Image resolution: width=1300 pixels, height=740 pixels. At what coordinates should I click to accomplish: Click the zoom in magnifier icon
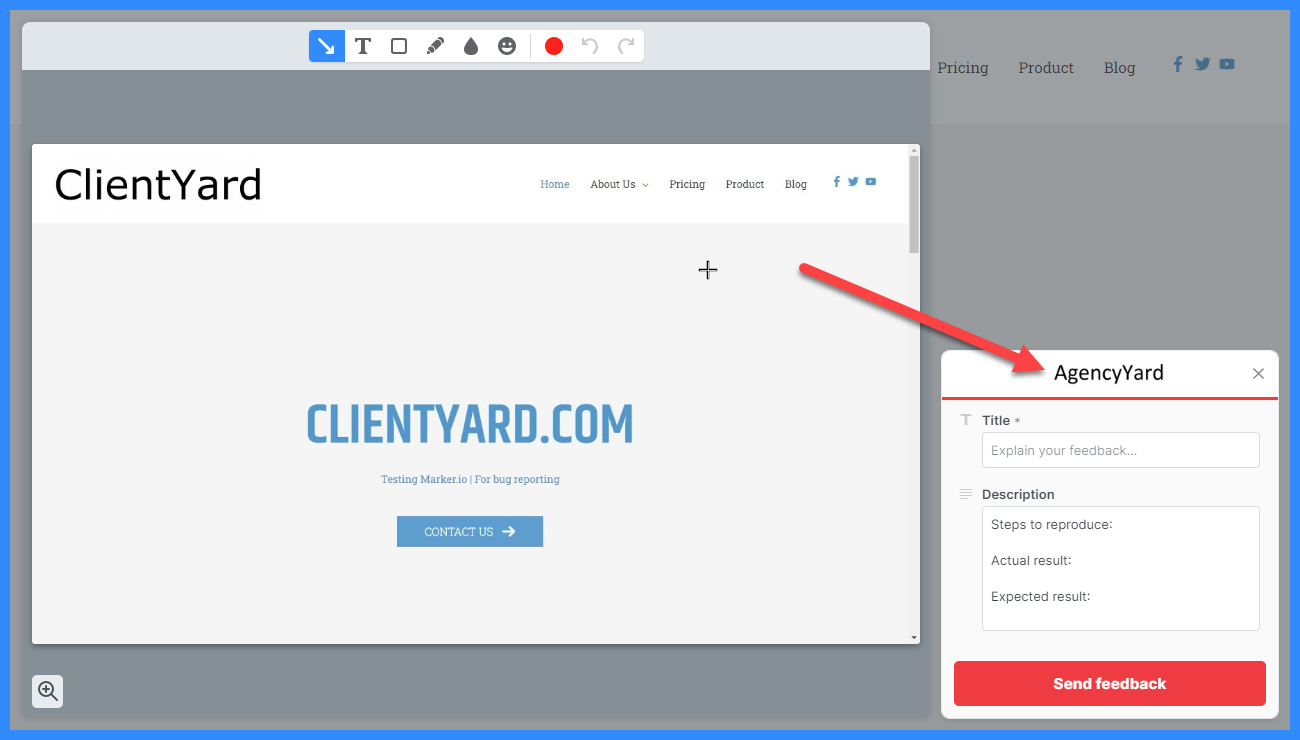[x=48, y=691]
